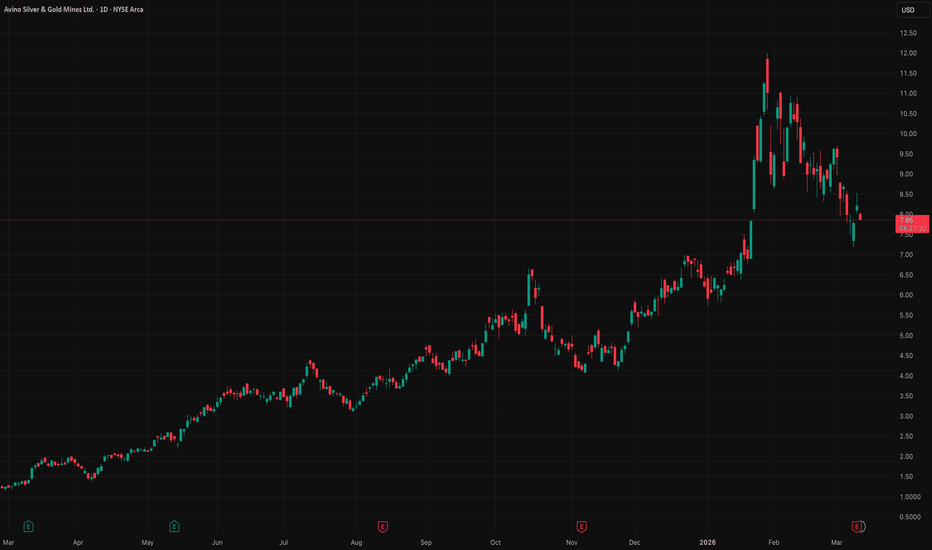Open the red earnings marker near November
Image resolution: width=932 pixels, height=550 pixels.
[581, 526]
